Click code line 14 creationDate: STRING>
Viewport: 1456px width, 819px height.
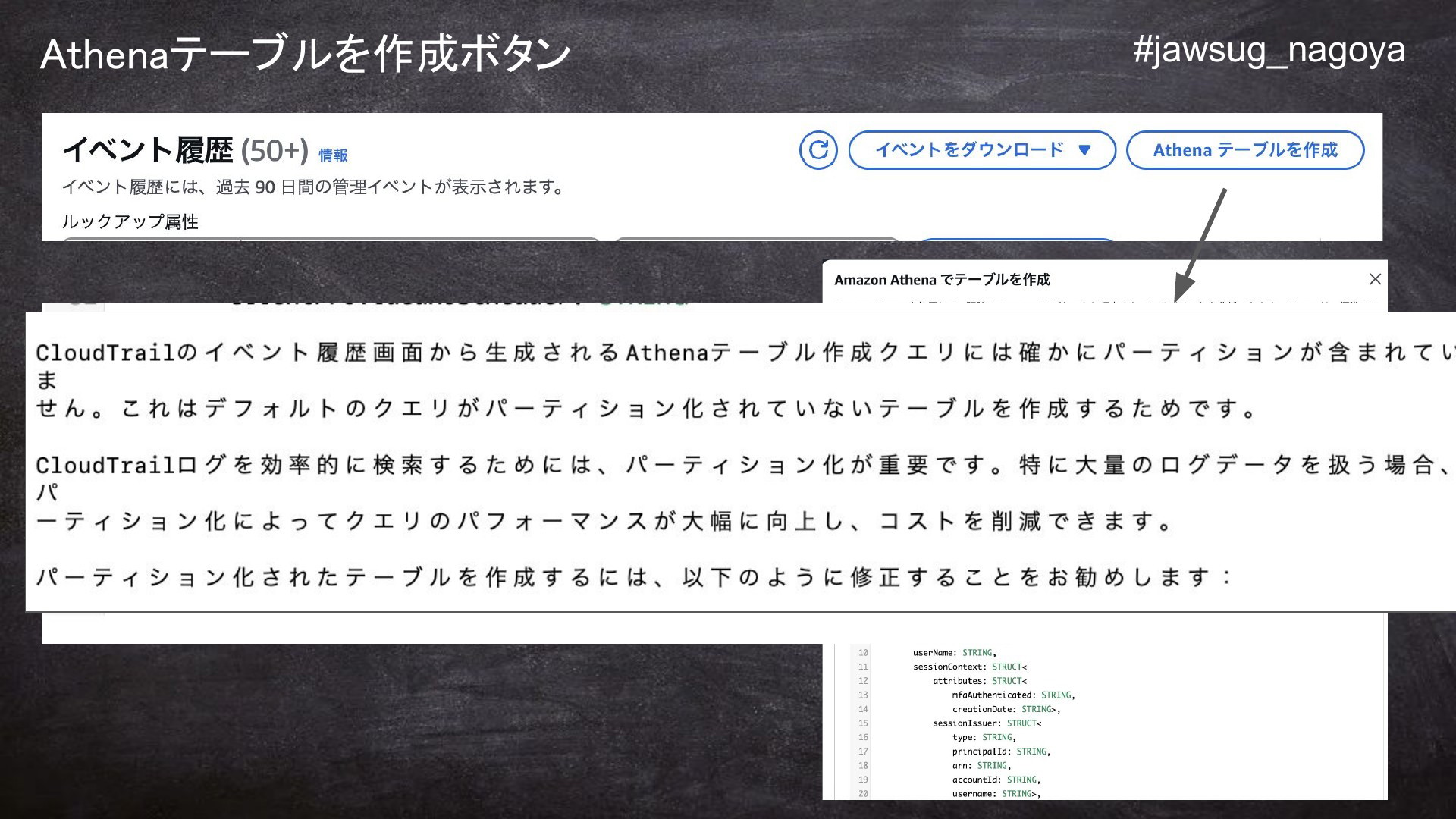coord(1006,710)
